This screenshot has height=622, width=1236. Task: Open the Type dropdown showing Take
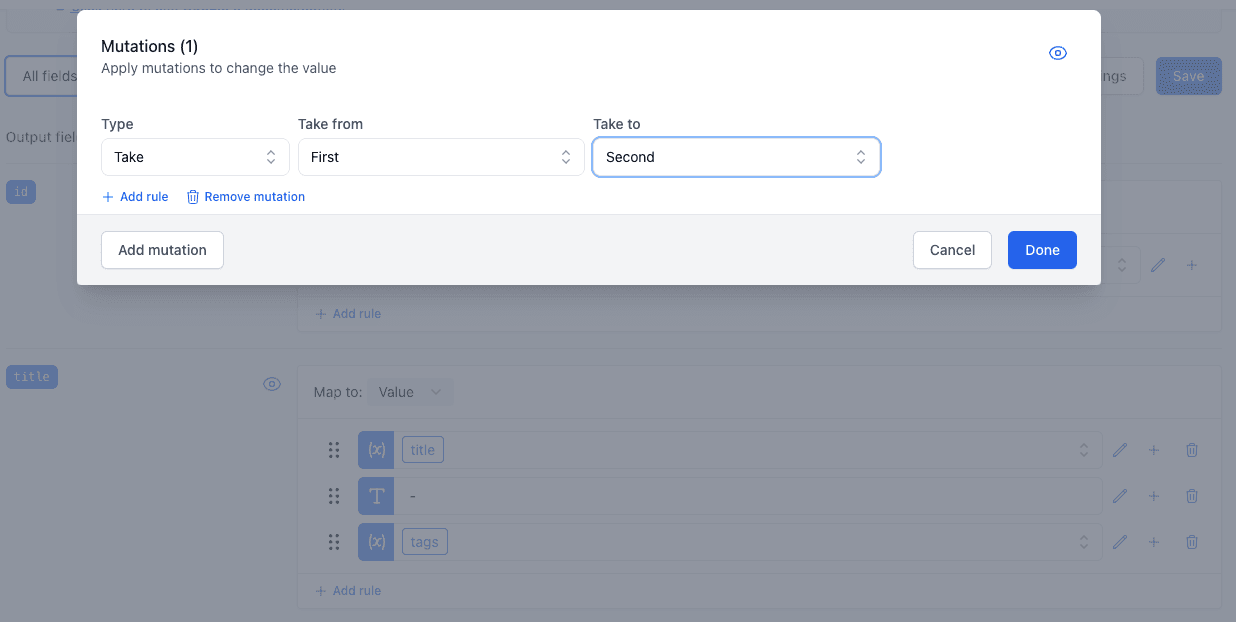(195, 157)
